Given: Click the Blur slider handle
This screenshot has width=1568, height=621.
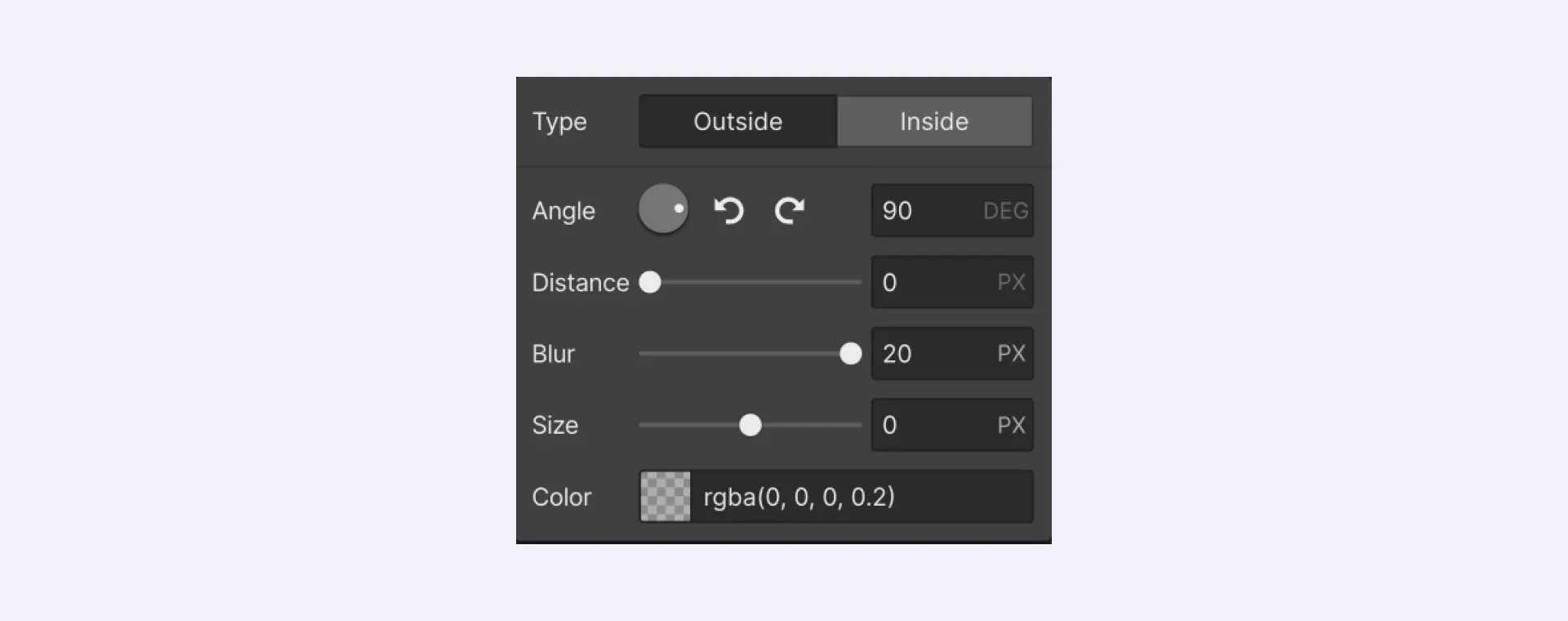Looking at the screenshot, I should click(851, 354).
